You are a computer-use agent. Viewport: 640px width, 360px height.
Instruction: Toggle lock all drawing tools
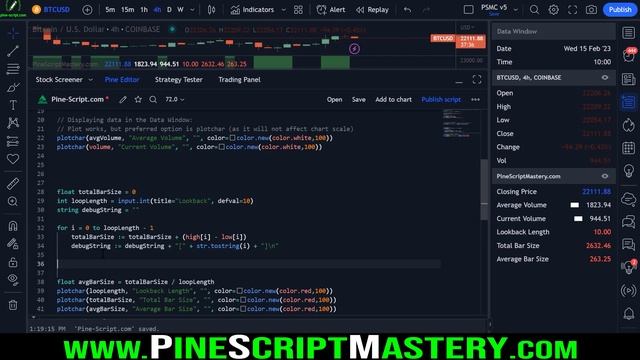tap(13, 262)
